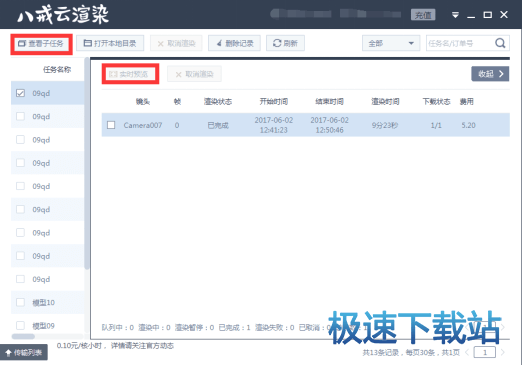The width and height of the screenshot is (522, 365).
Task: Check the second 09qd task checkbox
Action: click(x=20, y=116)
